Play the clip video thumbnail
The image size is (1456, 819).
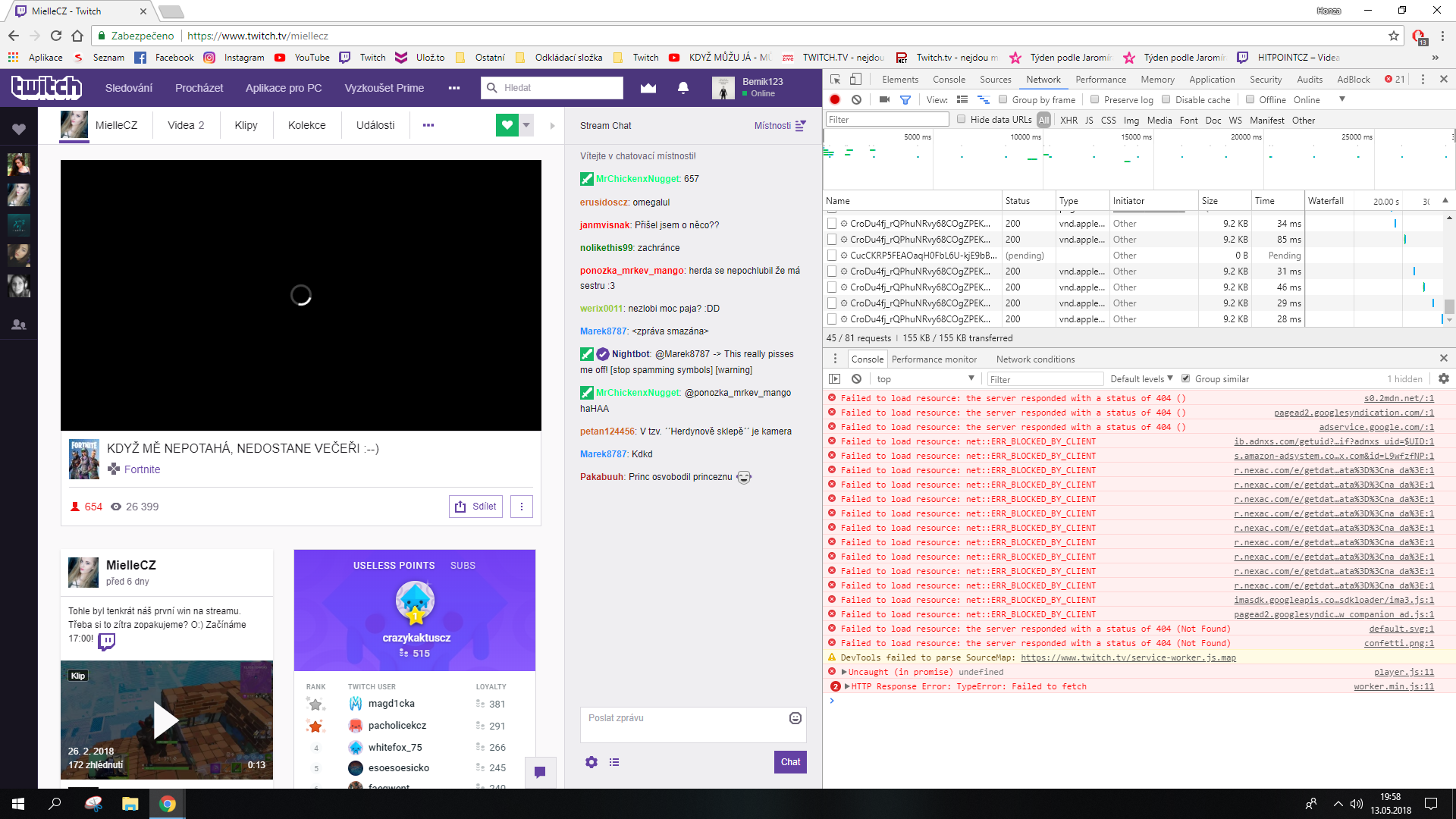(x=166, y=720)
